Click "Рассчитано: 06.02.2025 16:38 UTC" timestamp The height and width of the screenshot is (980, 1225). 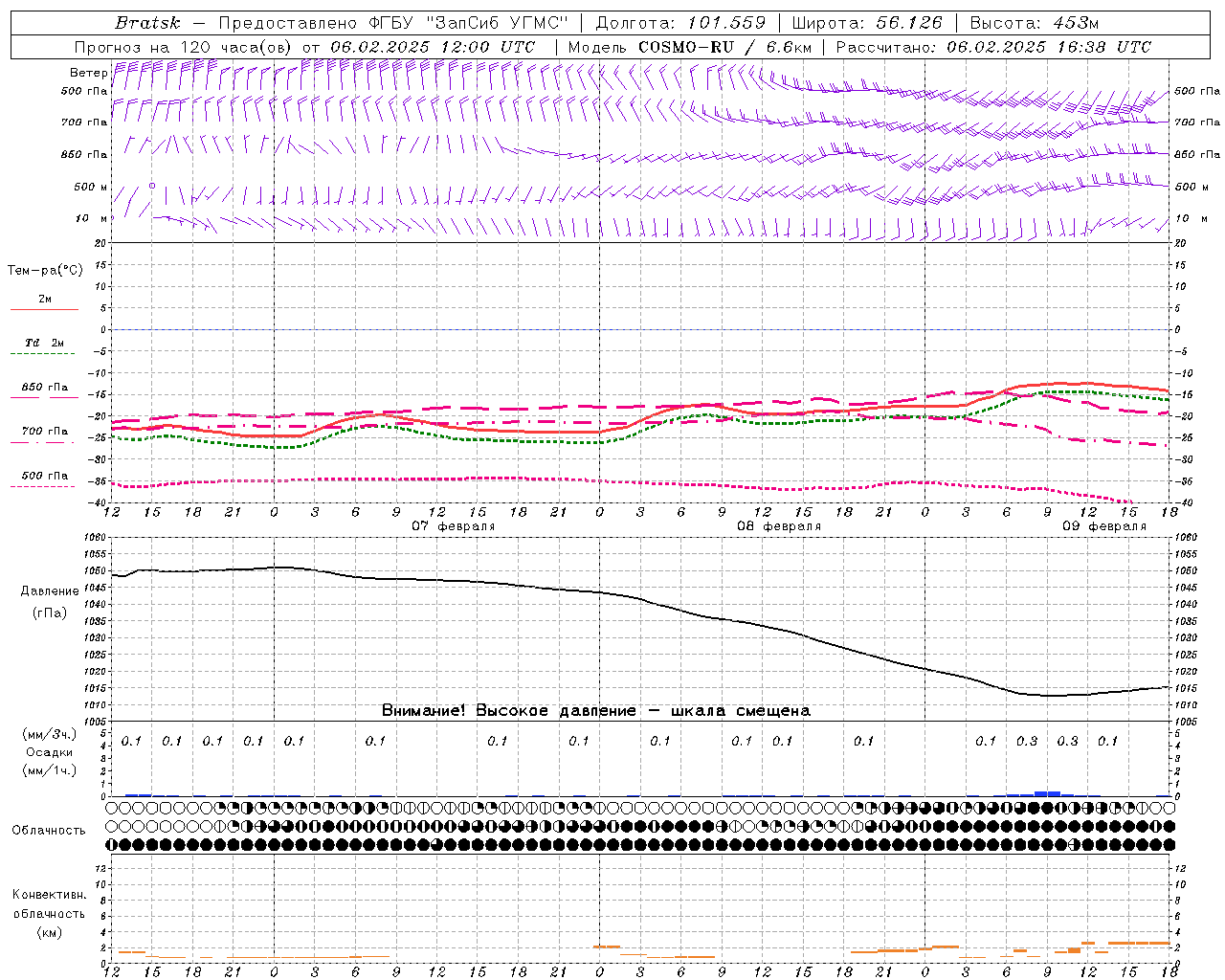(993, 47)
